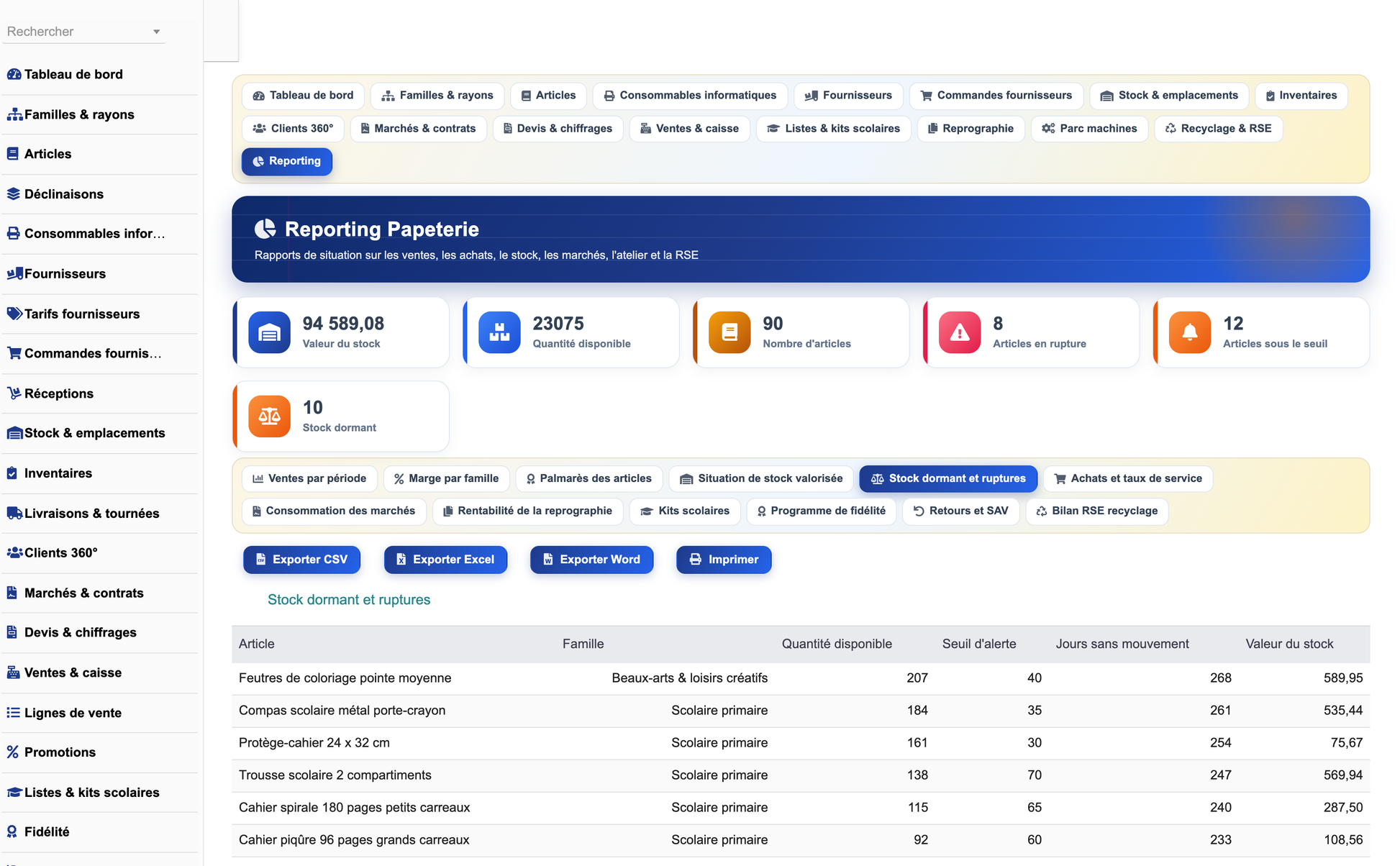Click the Valeur du stock warehouse icon
Image resolution: width=1400 pixels, height=866 pixels.
269,332
